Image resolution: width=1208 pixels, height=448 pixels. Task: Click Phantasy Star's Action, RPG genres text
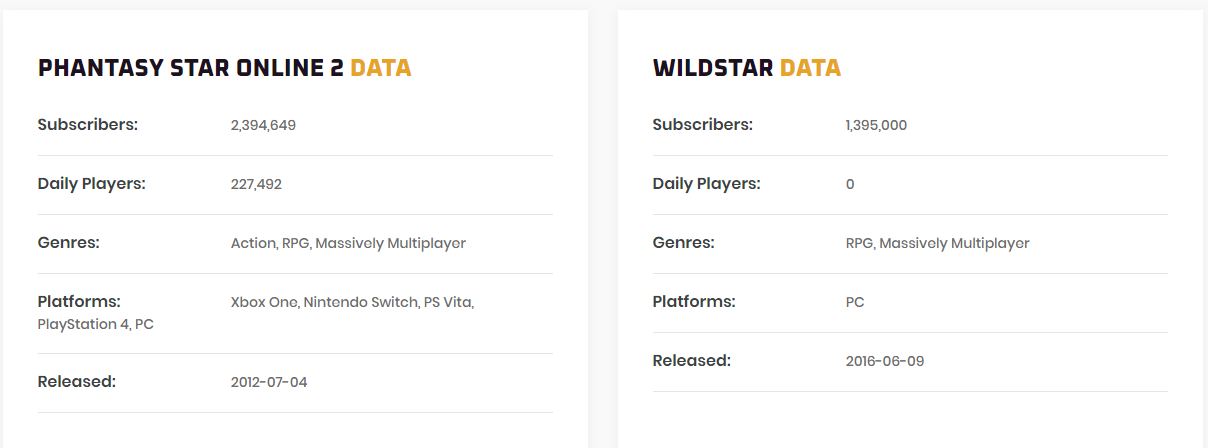[348, 243]
